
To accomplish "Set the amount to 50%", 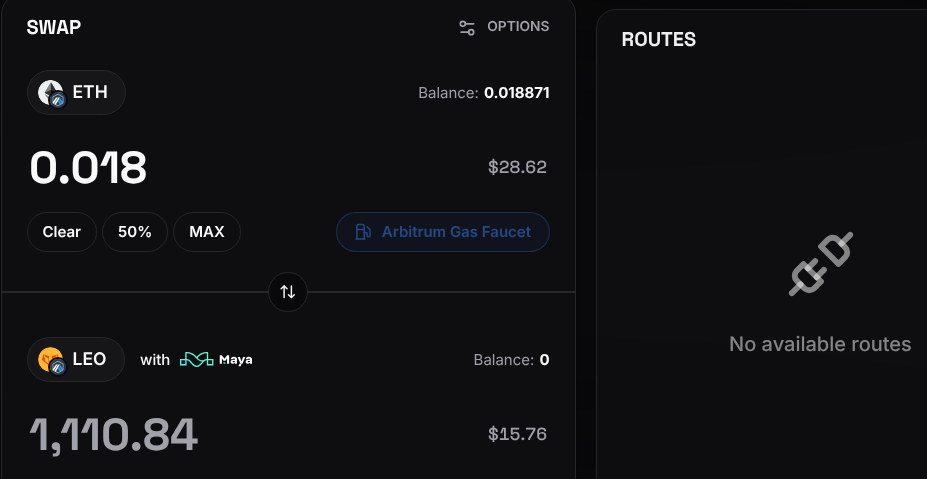I will coord(135,232).
